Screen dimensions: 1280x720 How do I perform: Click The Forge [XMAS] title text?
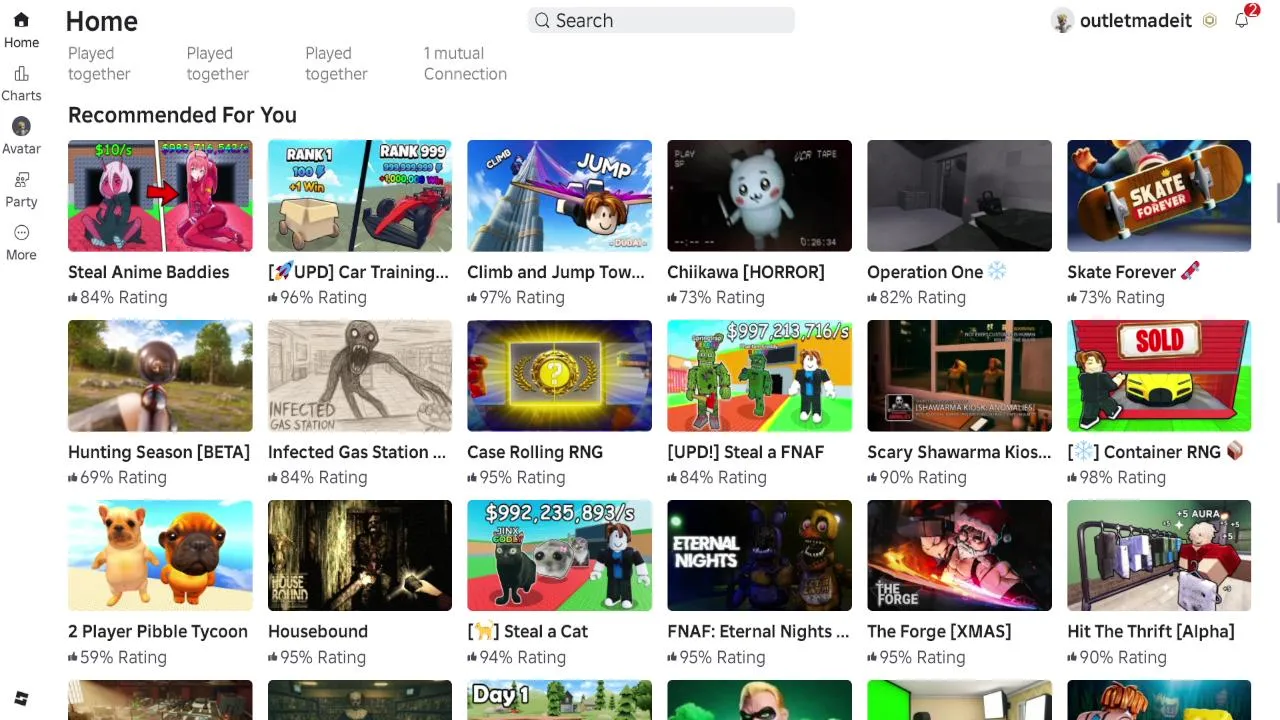tap(939, 632)
